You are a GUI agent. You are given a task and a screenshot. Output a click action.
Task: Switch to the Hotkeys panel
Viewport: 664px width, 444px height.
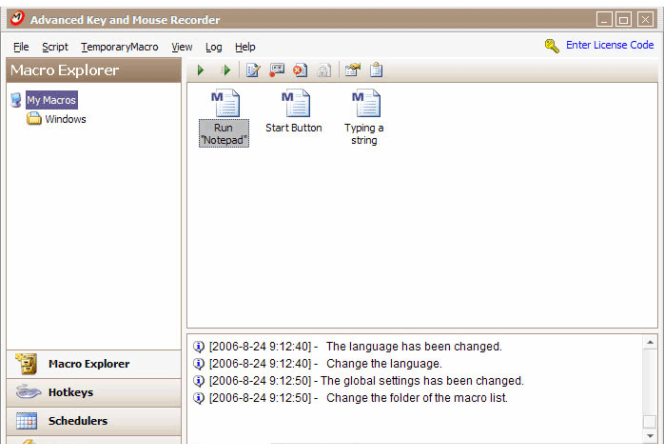(x=94, y=392)
